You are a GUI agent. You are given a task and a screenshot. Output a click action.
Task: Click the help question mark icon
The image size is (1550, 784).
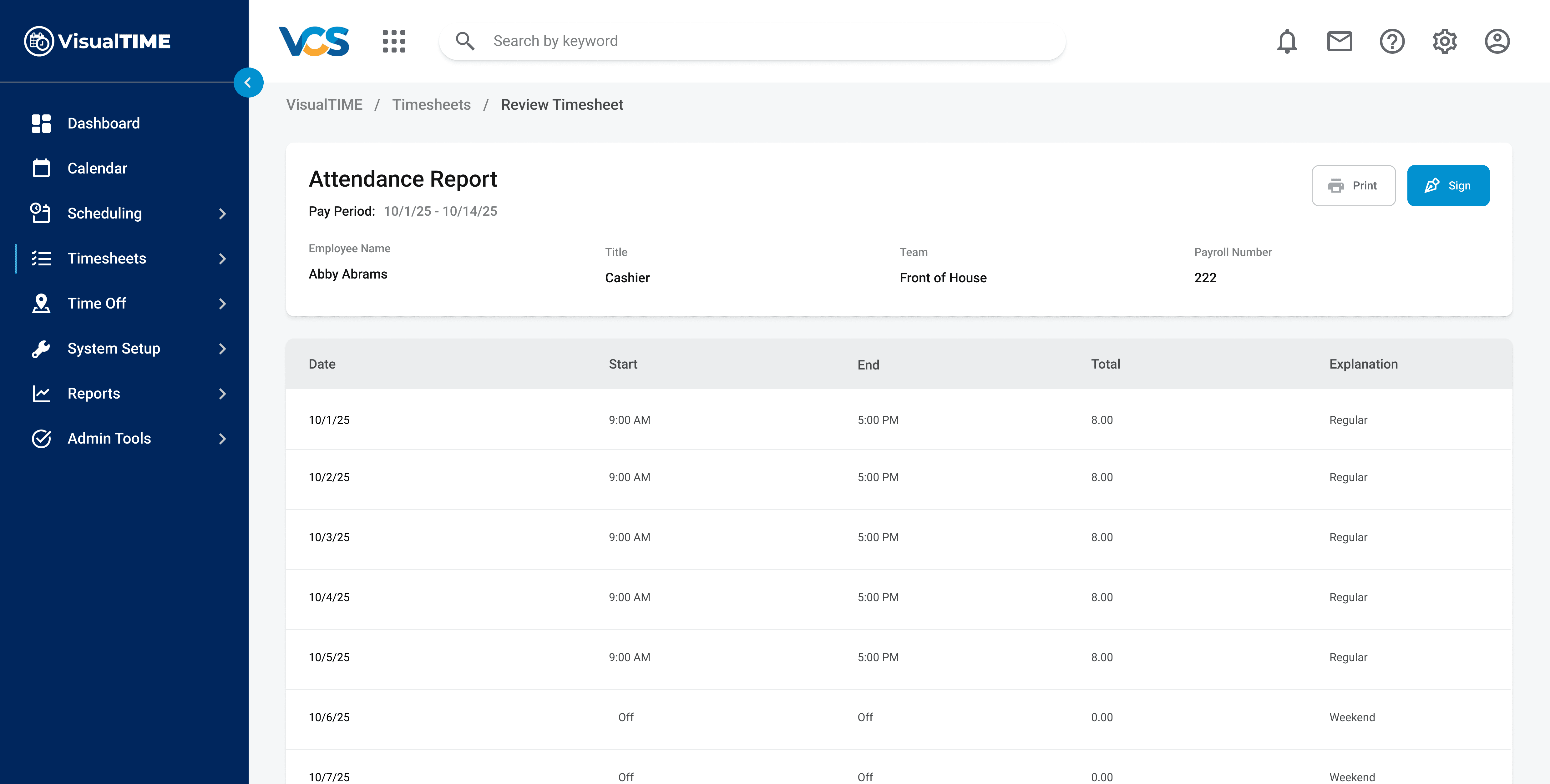(x=1392, y=41)
